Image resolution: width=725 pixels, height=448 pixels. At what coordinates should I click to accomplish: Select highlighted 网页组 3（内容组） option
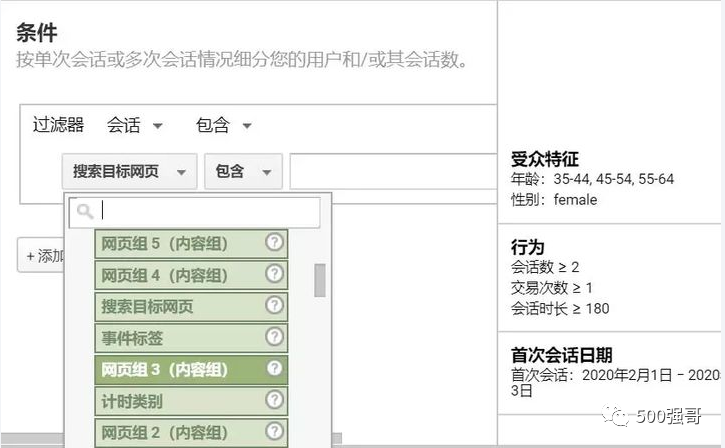coord(191,369)
